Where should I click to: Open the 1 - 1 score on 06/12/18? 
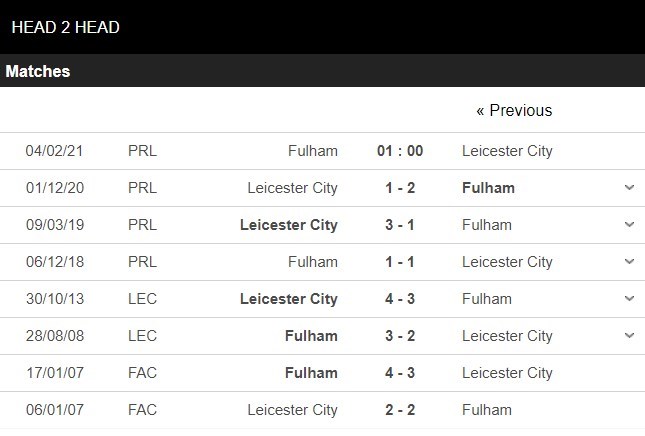(x=400, y=262)
